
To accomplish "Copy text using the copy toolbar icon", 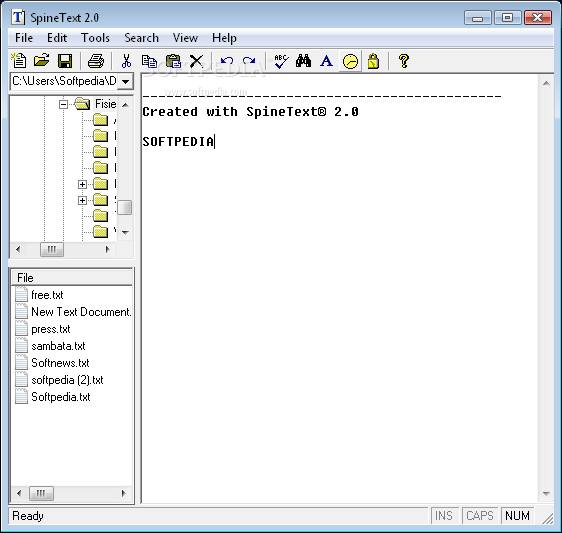I will tap(149, 61).
